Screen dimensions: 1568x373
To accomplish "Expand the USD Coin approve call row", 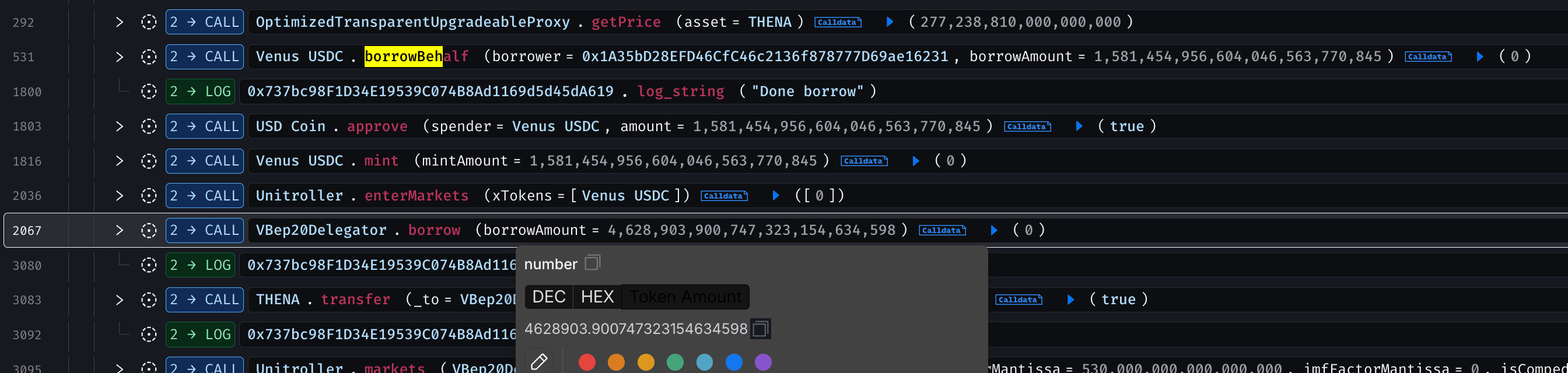I will tap(120, 126).
